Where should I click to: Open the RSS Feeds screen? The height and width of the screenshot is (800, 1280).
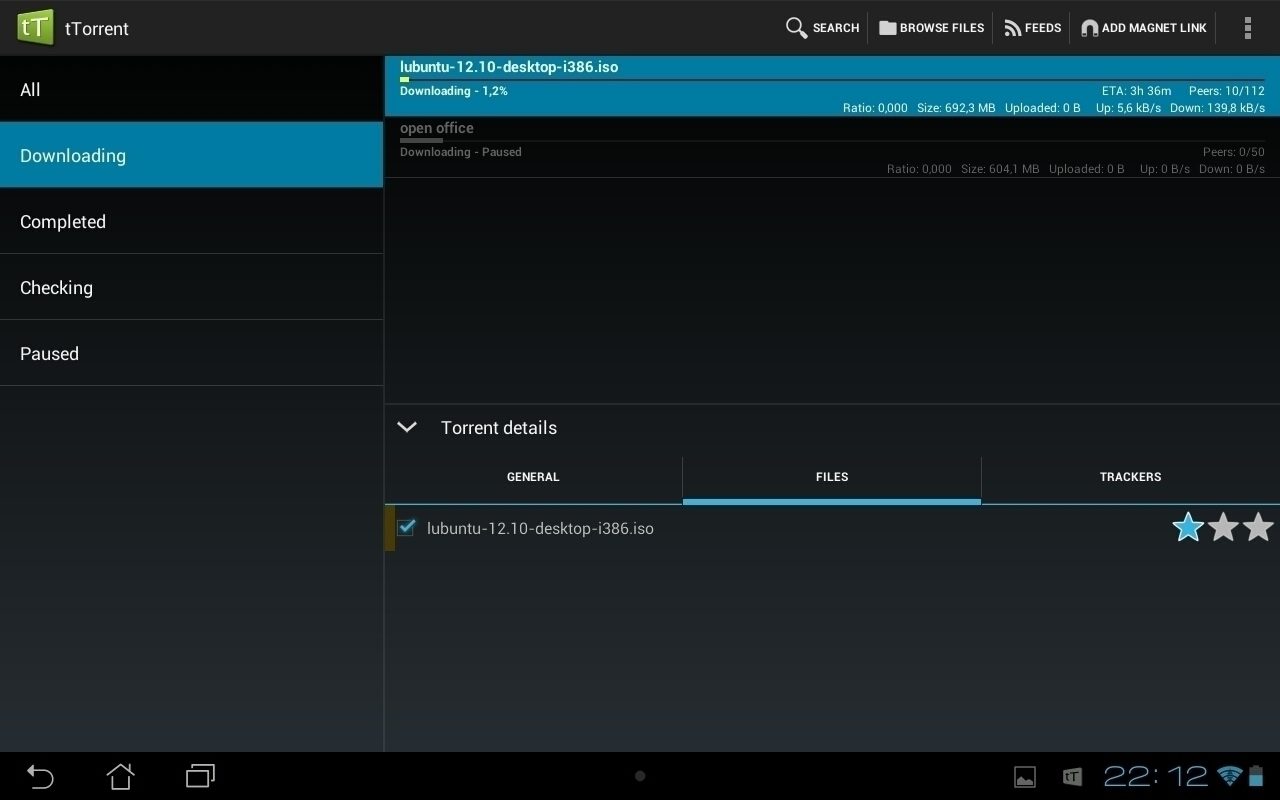(x=1032, y=28)
